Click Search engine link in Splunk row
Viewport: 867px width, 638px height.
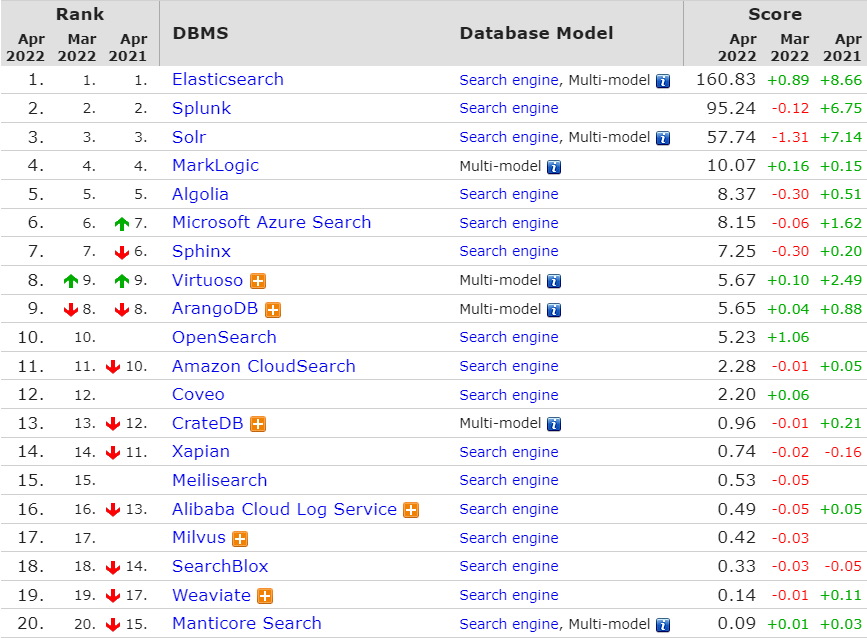pos(509,108)
